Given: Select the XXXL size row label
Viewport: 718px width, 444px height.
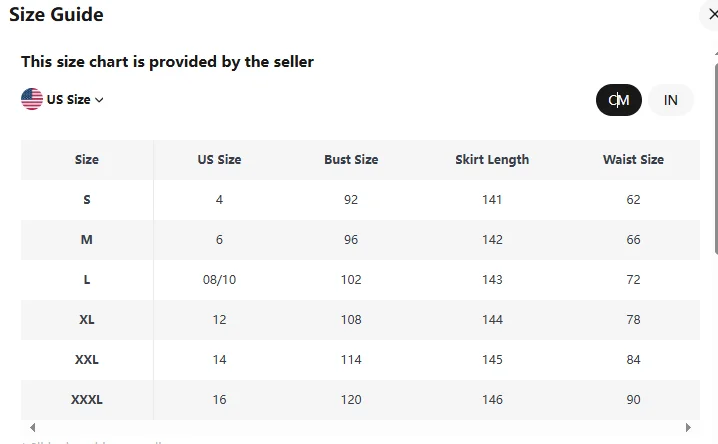Looking at the screenshot, I should (87, 400).
